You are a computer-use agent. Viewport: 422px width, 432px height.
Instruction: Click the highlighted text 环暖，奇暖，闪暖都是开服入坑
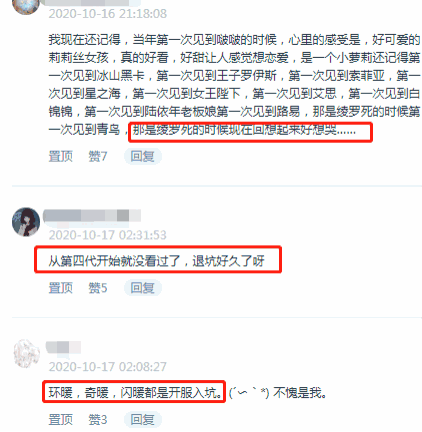click(x=135, y=392)
